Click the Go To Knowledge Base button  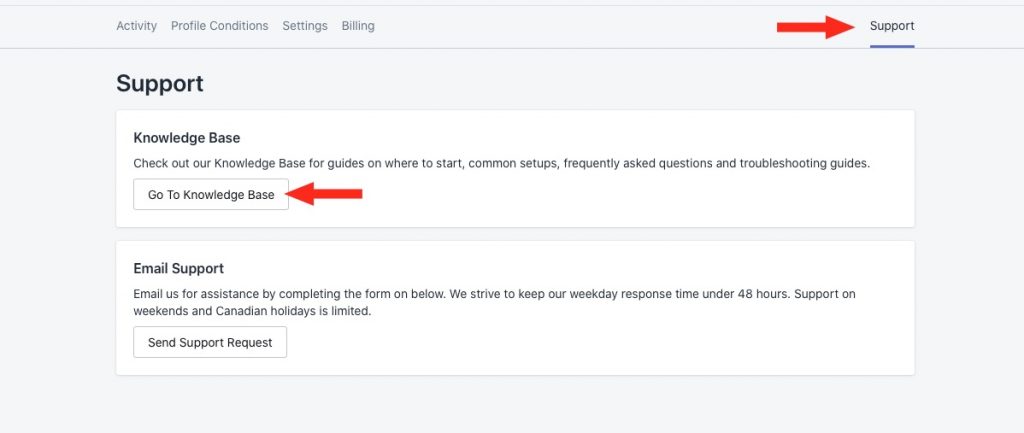[x=211, y=195]
